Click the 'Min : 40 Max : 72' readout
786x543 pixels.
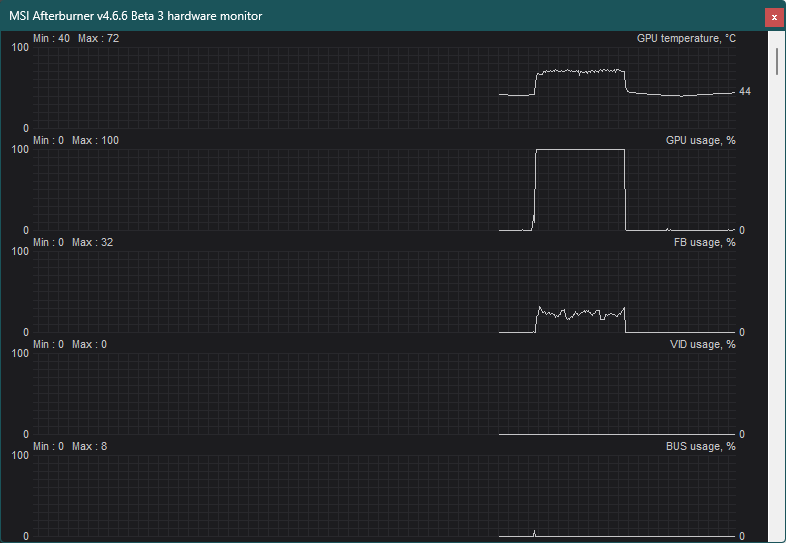pyautogui.click(x=76, y=39)
